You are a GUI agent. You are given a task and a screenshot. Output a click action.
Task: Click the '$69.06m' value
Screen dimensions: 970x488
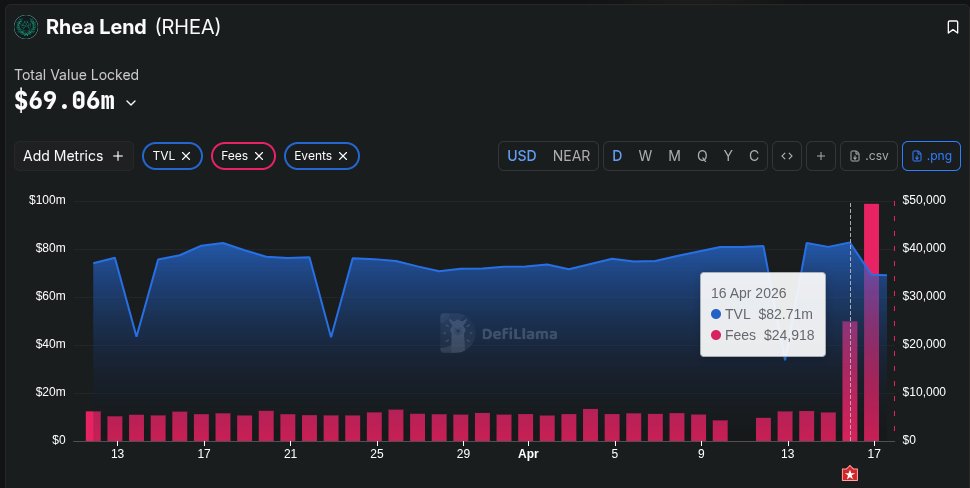(x=64, y=101)
